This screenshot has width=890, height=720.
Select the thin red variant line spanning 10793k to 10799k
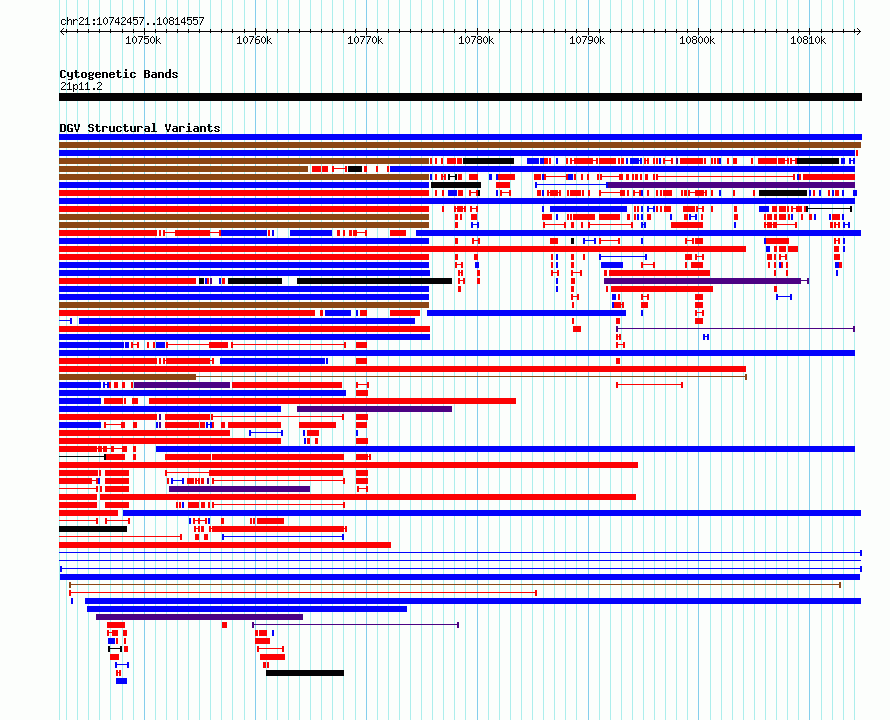pos(649,385)
